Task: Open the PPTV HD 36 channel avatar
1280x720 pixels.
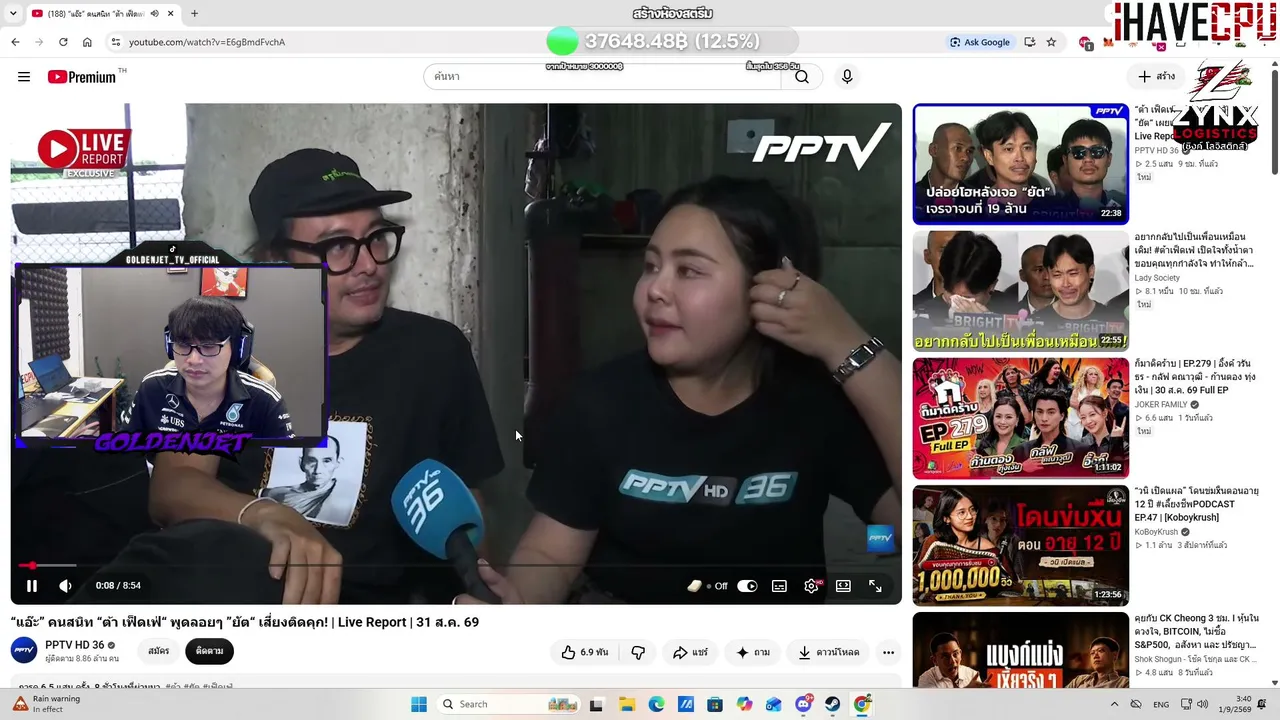Action: (24, 651)
